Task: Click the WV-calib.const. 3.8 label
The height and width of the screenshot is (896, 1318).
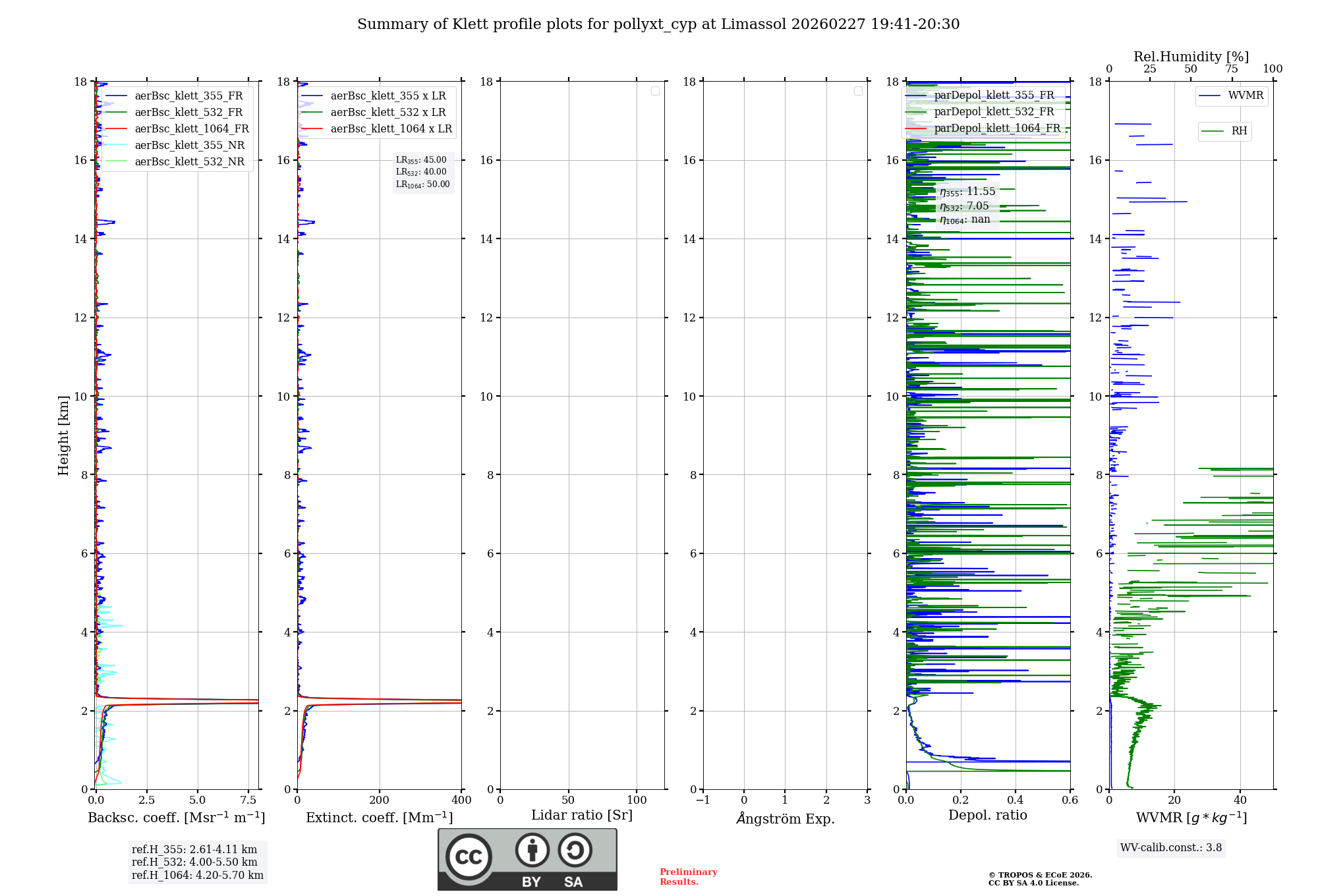Action: click(x=1171, y=848)
